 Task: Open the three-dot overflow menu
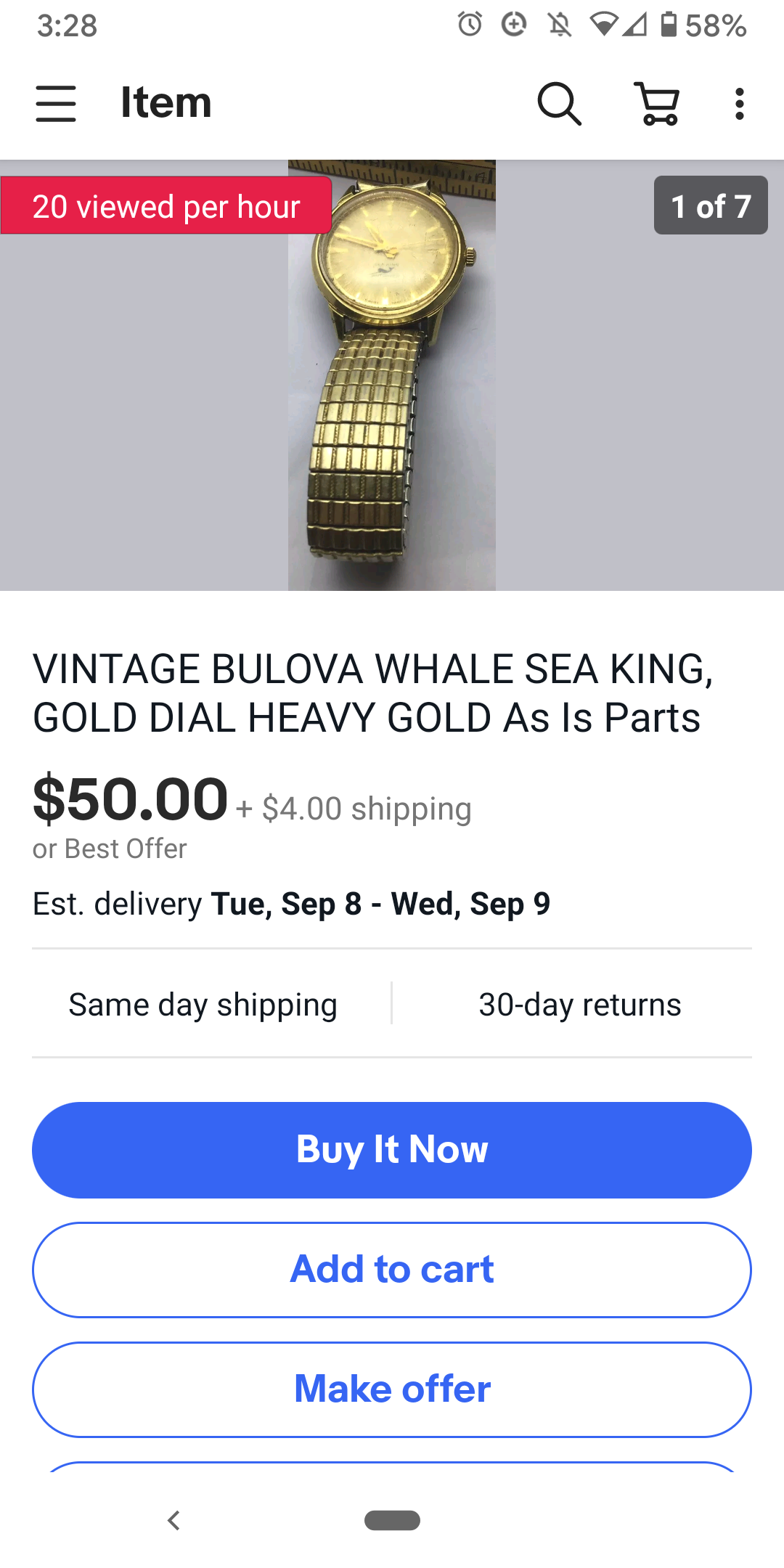pyautogui.click(x=739, y=103)
